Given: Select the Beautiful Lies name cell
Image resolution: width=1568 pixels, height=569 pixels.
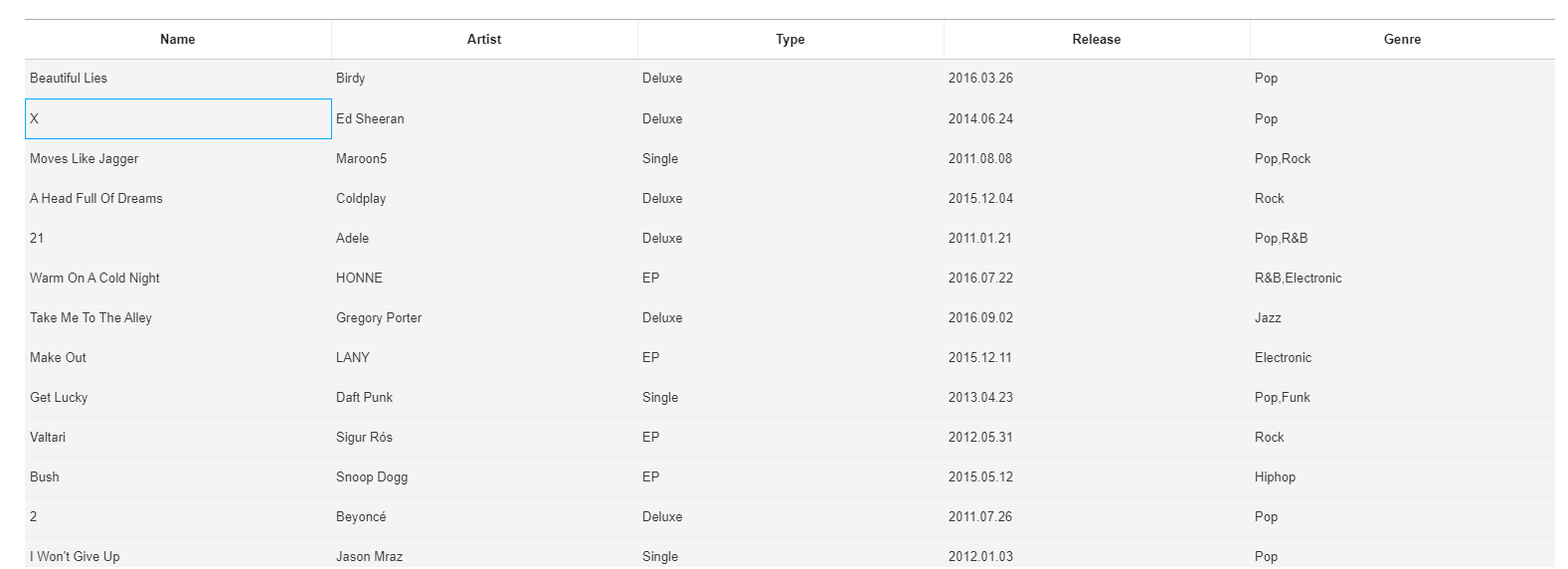Looking at the screenshot, I should coord(178,79).
